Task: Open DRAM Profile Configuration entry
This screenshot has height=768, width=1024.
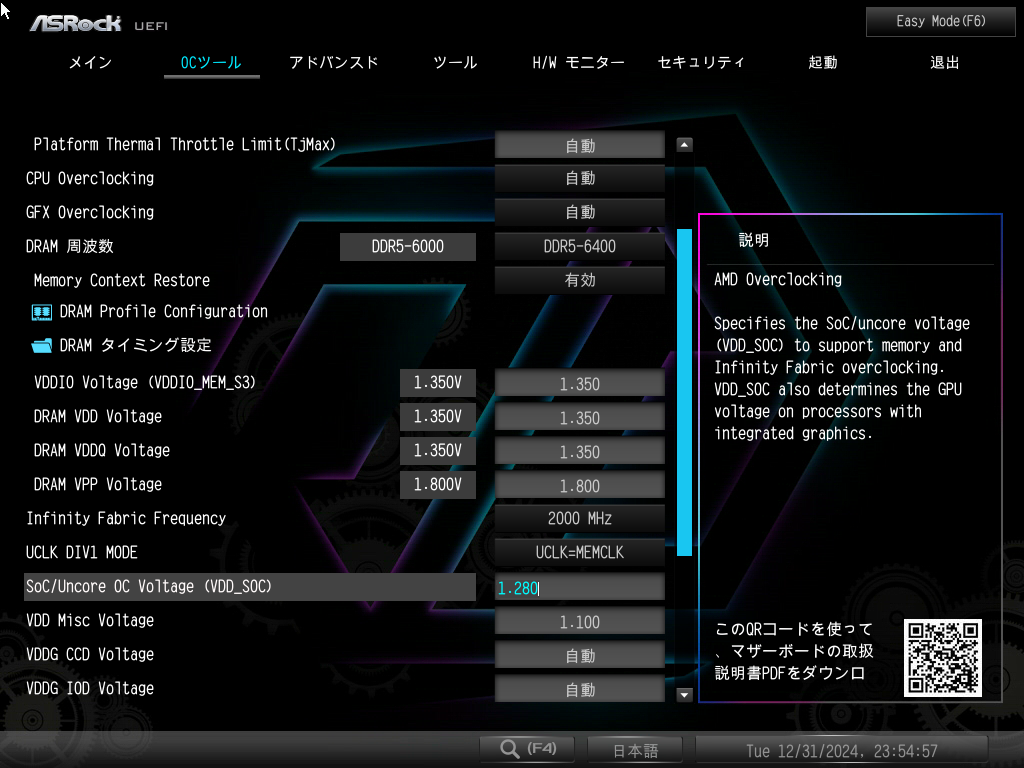Action: point(164,312)
